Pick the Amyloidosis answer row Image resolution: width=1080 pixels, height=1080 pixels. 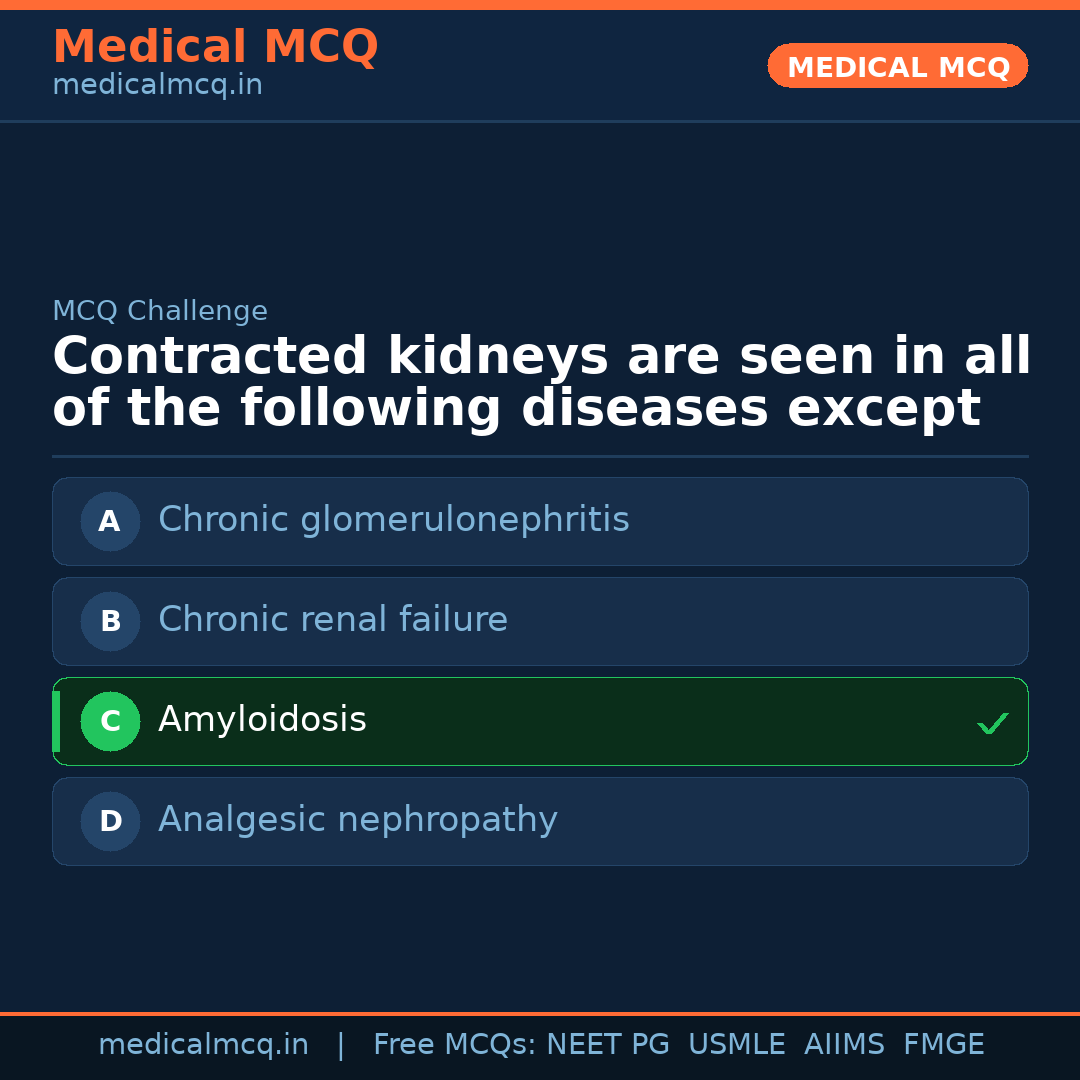pos(540,721)
